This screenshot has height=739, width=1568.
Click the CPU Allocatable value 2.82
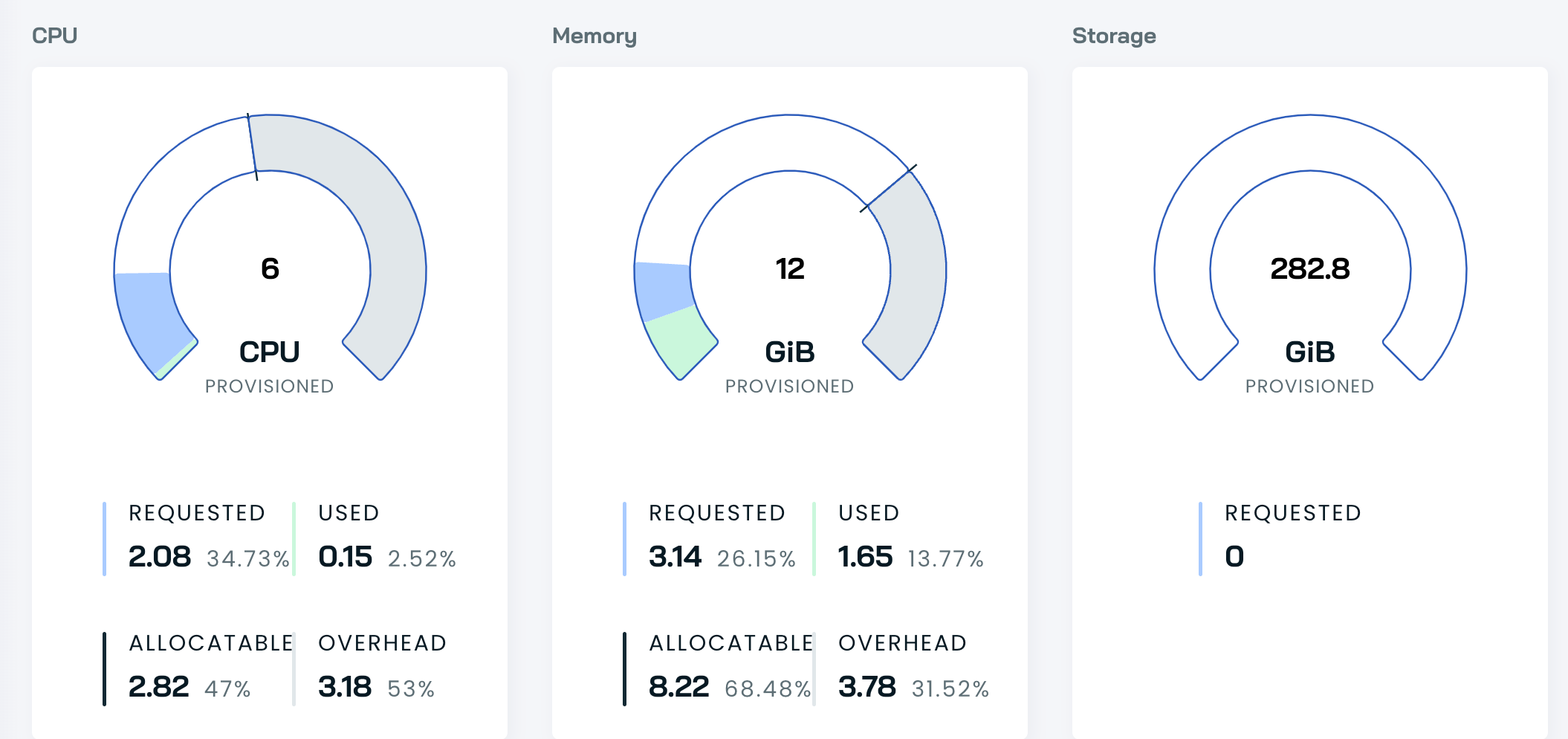pyautogui.click(x=159, y=687)
